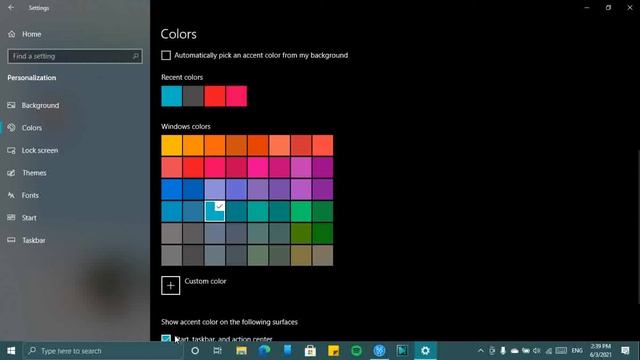The height and width of the screenshot is (360, 640).
Task: Enable automatically pick an accent color
Action: [x=166, y=55]
